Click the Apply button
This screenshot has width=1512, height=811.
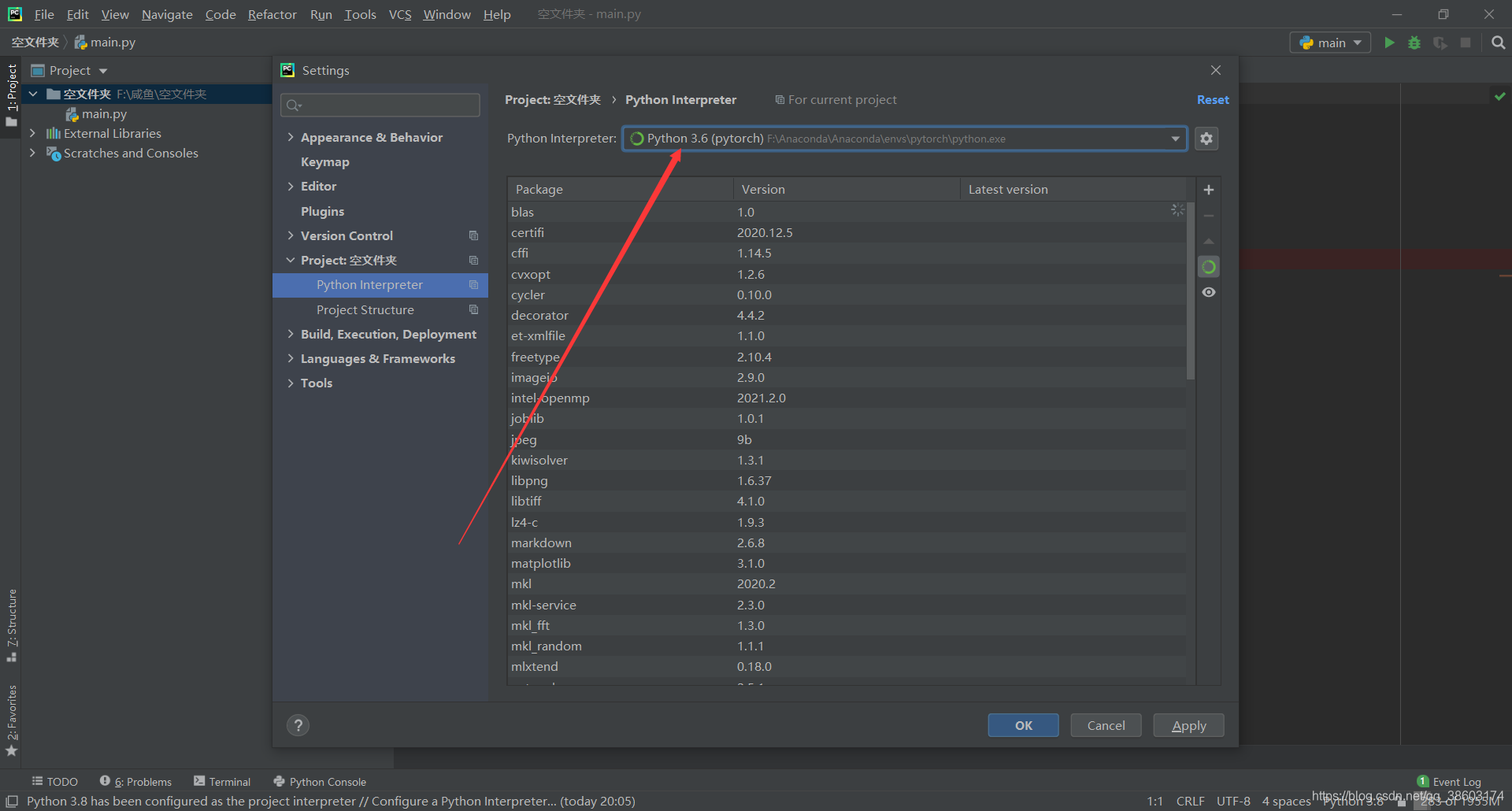[1188, 725]
